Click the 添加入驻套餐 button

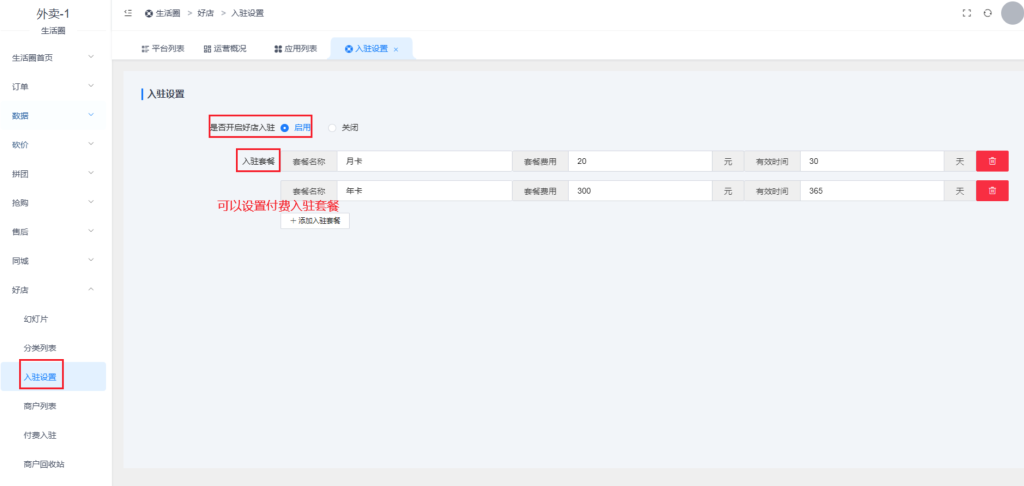[x=315, y=220]
